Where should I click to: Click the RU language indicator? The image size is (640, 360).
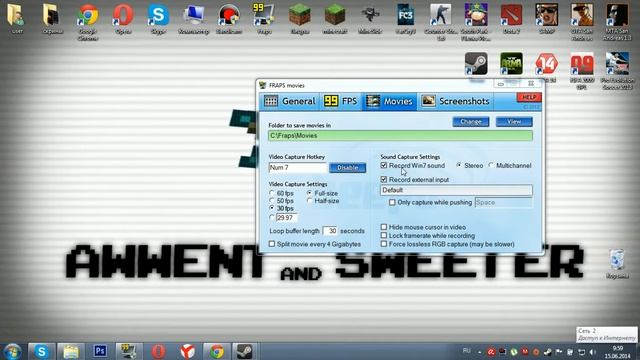[x=467, y=351]
